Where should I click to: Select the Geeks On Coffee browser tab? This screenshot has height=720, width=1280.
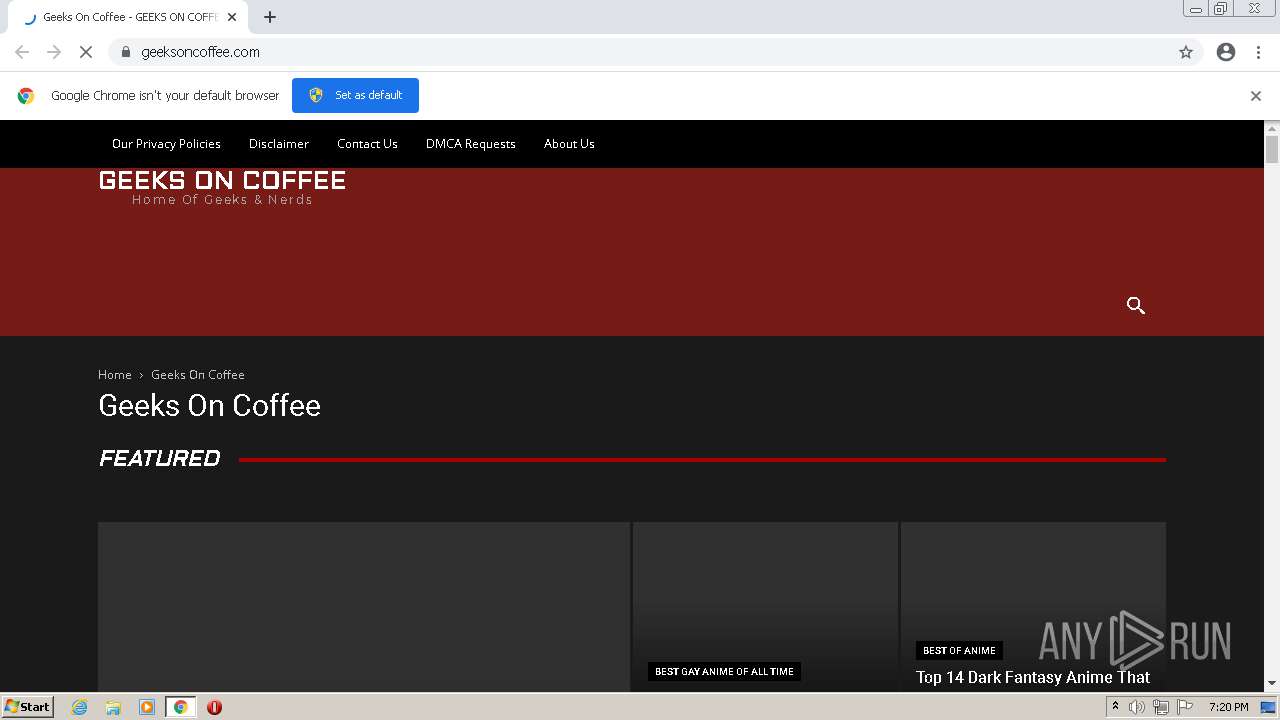pos(130,17)
